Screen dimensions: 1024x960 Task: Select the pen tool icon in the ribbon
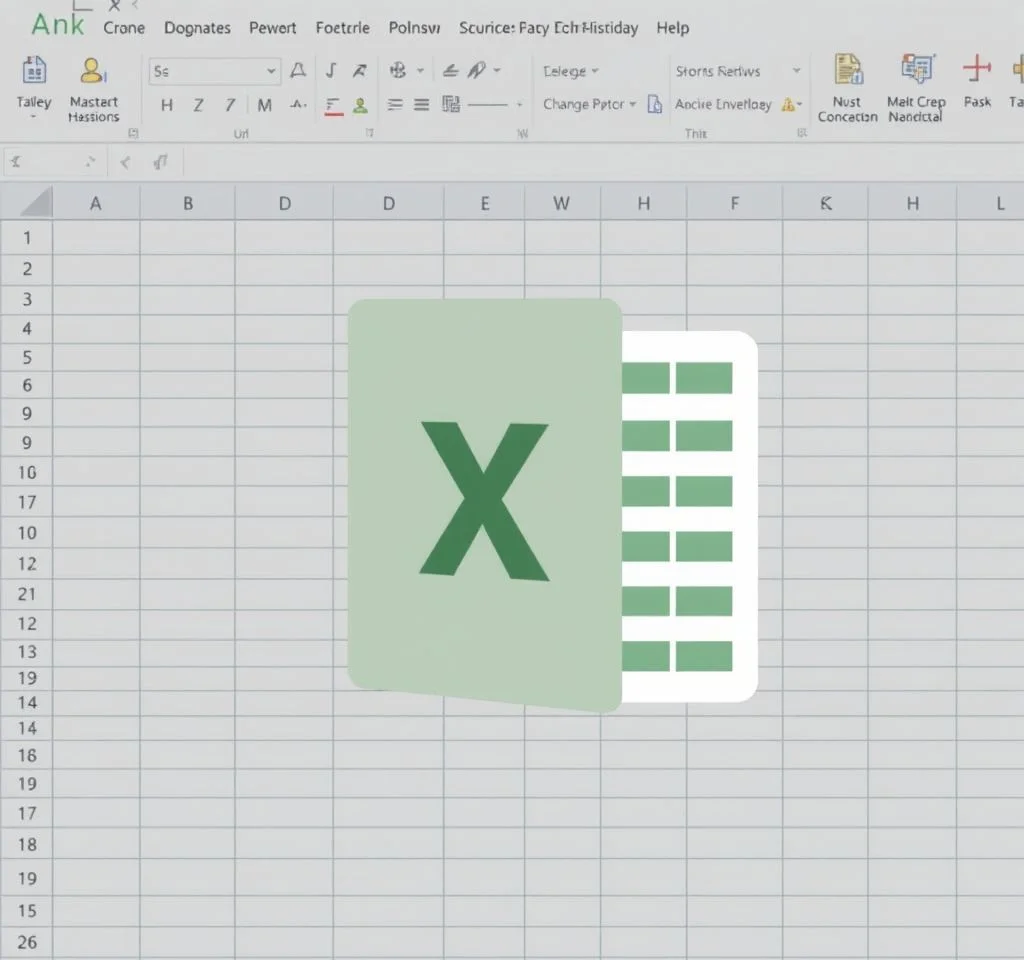[477, 70]
